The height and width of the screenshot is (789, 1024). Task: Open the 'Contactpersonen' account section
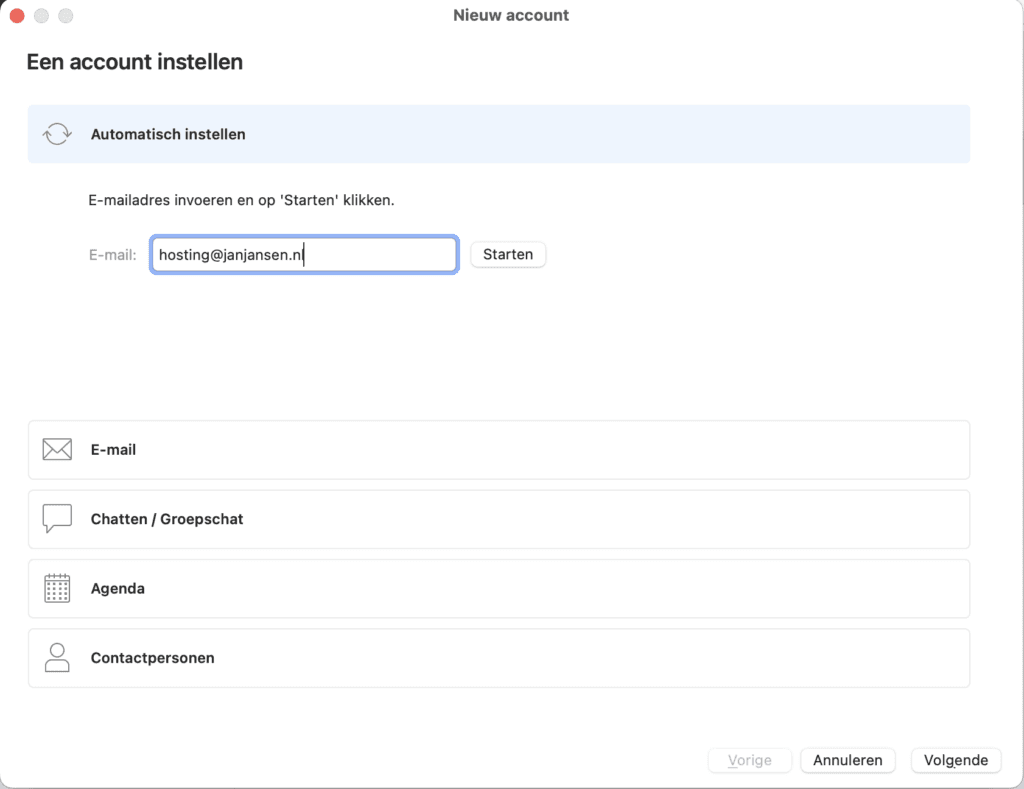pos(498,658)
